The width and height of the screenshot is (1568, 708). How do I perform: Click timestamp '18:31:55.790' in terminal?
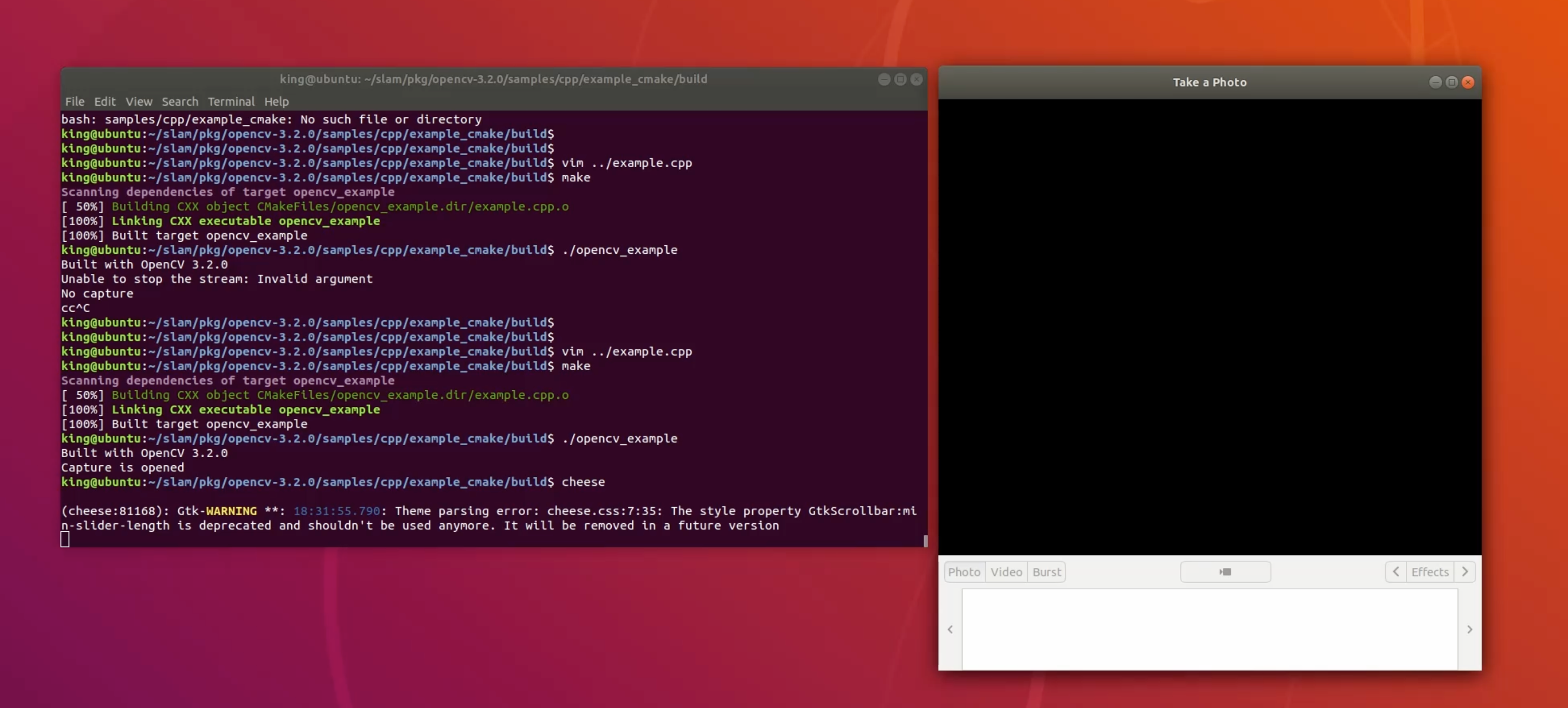click(x=337, y=511)
